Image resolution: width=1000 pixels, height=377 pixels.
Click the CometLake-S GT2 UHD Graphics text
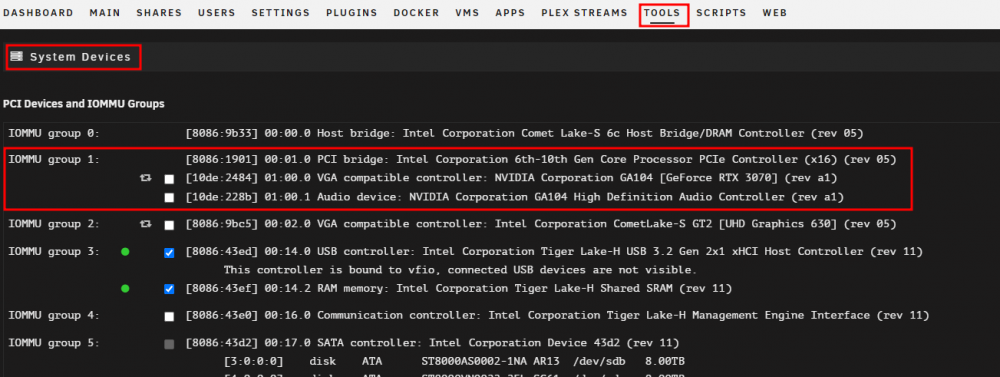coord(541,225)
